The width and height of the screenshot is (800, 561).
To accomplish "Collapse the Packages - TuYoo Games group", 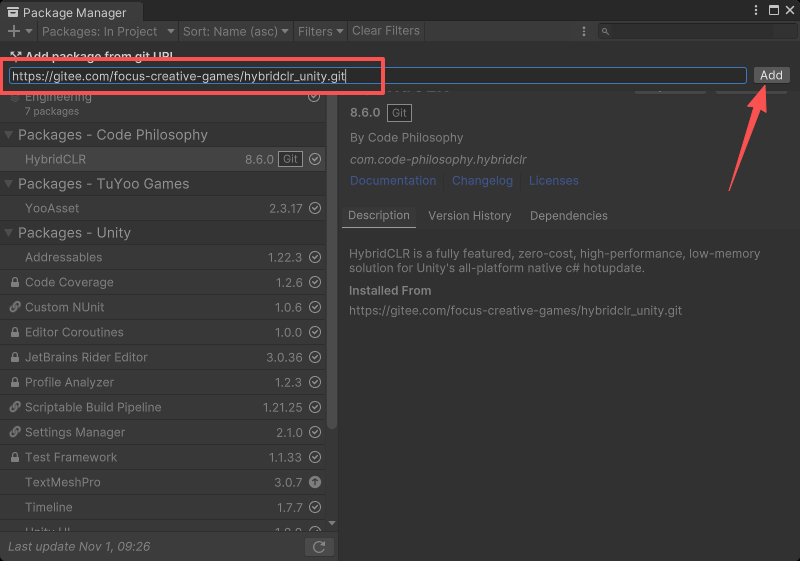I will click(9, 184).
